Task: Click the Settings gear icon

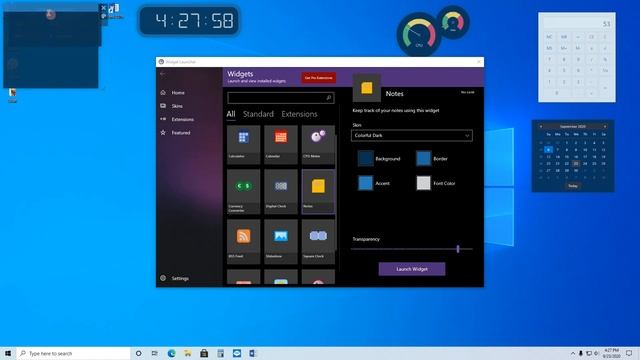Action: click(x=163, y=278)
